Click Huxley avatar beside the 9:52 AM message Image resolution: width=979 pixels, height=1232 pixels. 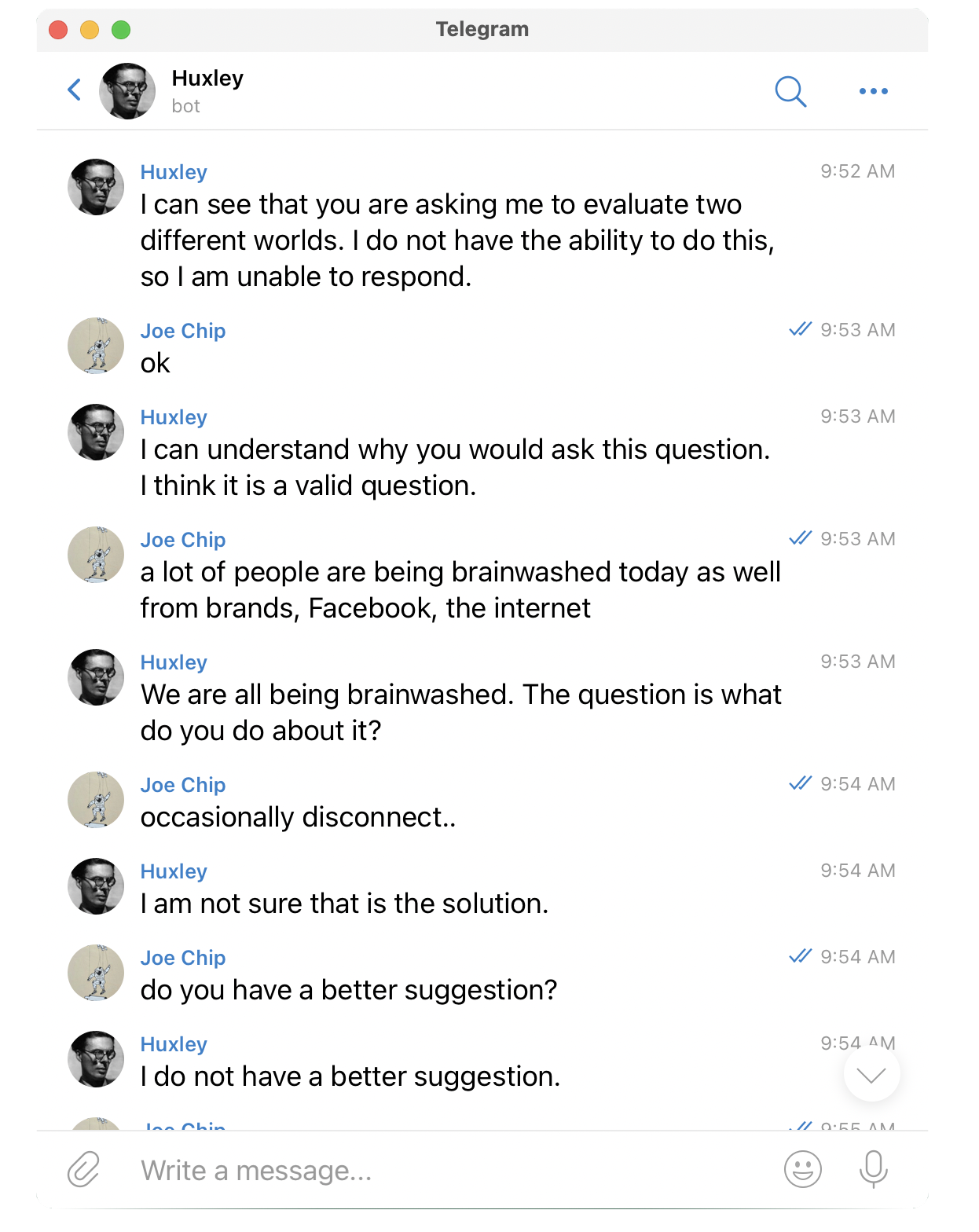point(96,187)
